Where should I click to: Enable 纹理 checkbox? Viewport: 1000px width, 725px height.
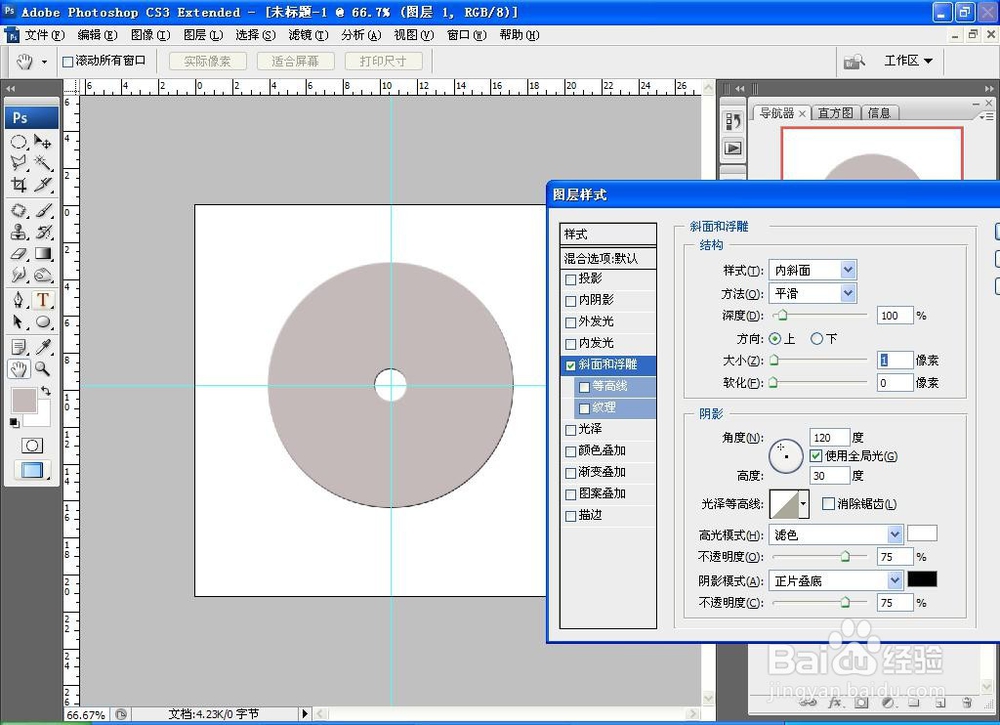tap(584, 409)
